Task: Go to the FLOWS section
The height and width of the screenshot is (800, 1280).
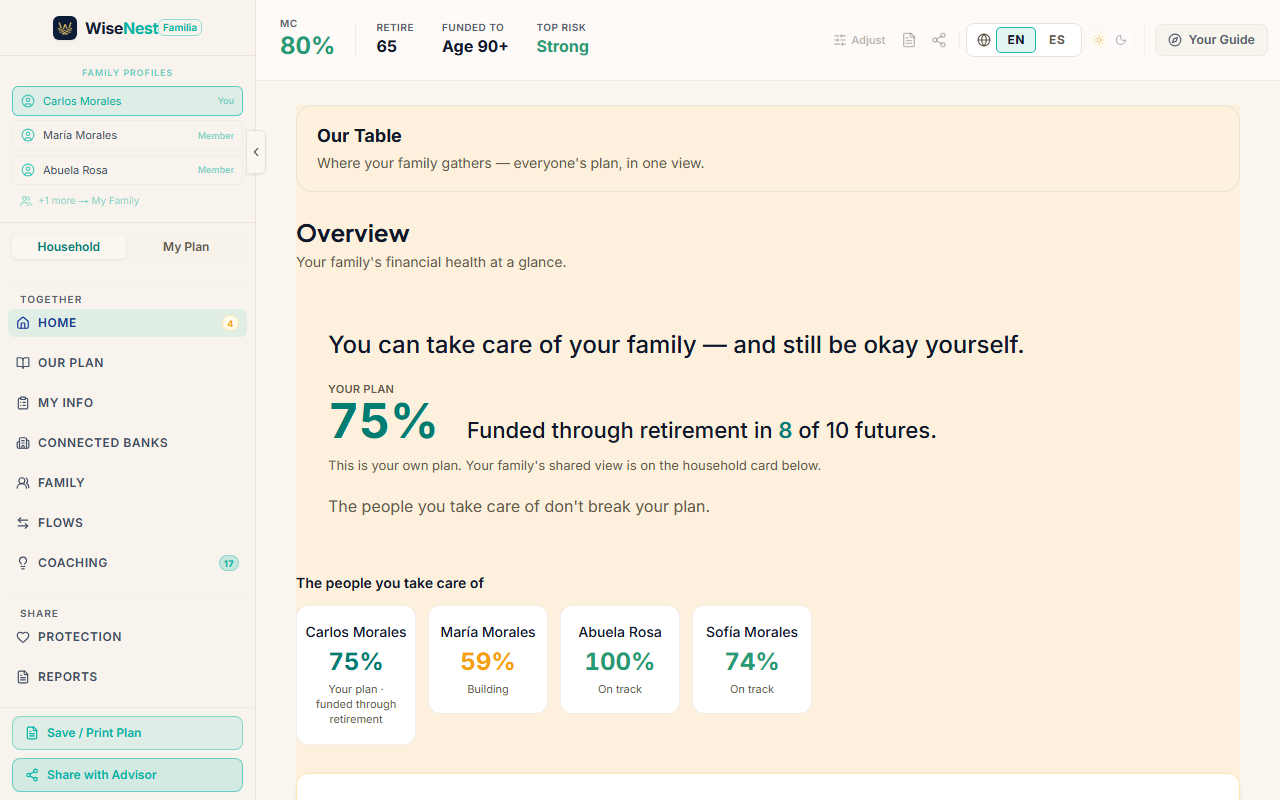Action: [x=127, y=523]
